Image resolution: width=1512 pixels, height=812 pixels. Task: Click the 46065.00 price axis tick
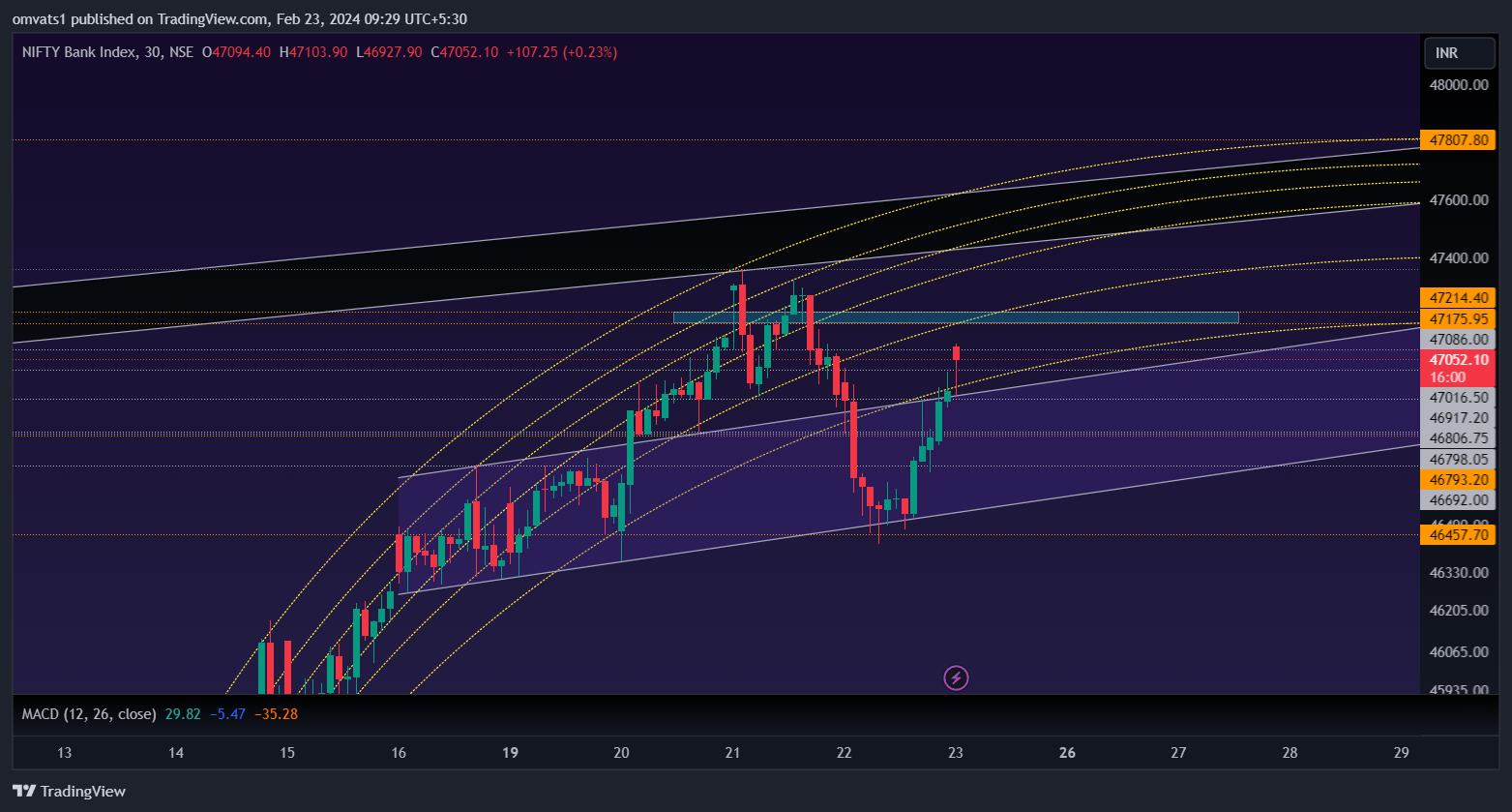pyautogui.click(x=1458, y=652)
